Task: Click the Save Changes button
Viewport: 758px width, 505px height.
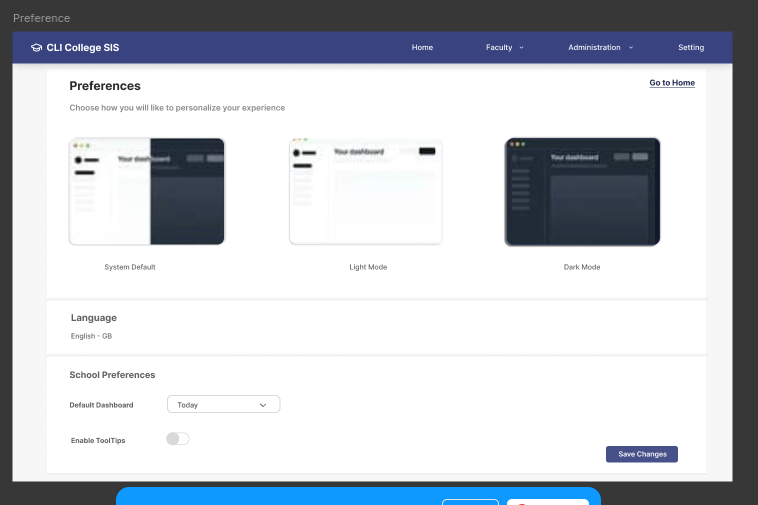Action: [x=642, y=454]
